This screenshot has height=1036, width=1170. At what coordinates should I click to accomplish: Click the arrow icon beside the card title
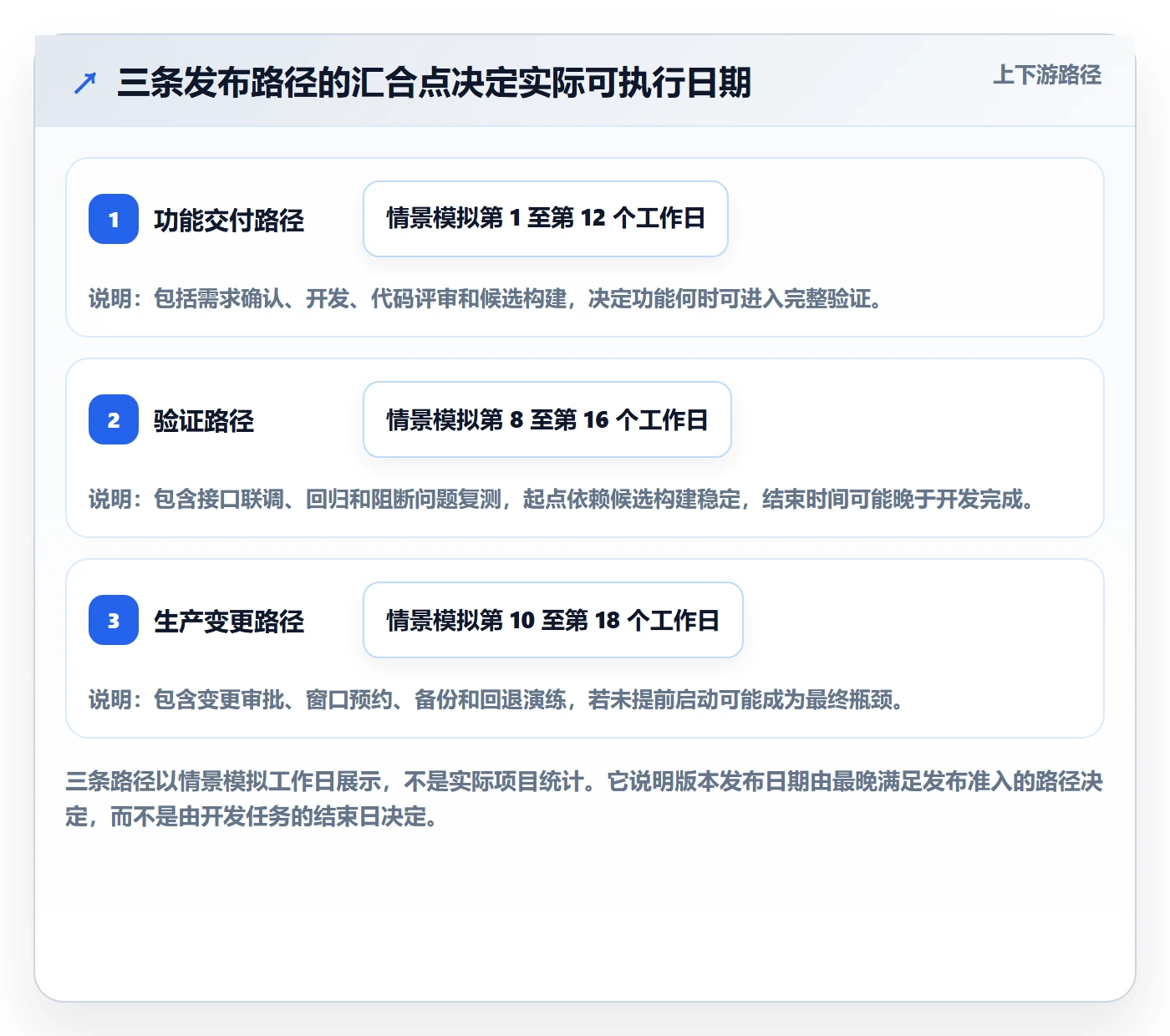(85, 83)
